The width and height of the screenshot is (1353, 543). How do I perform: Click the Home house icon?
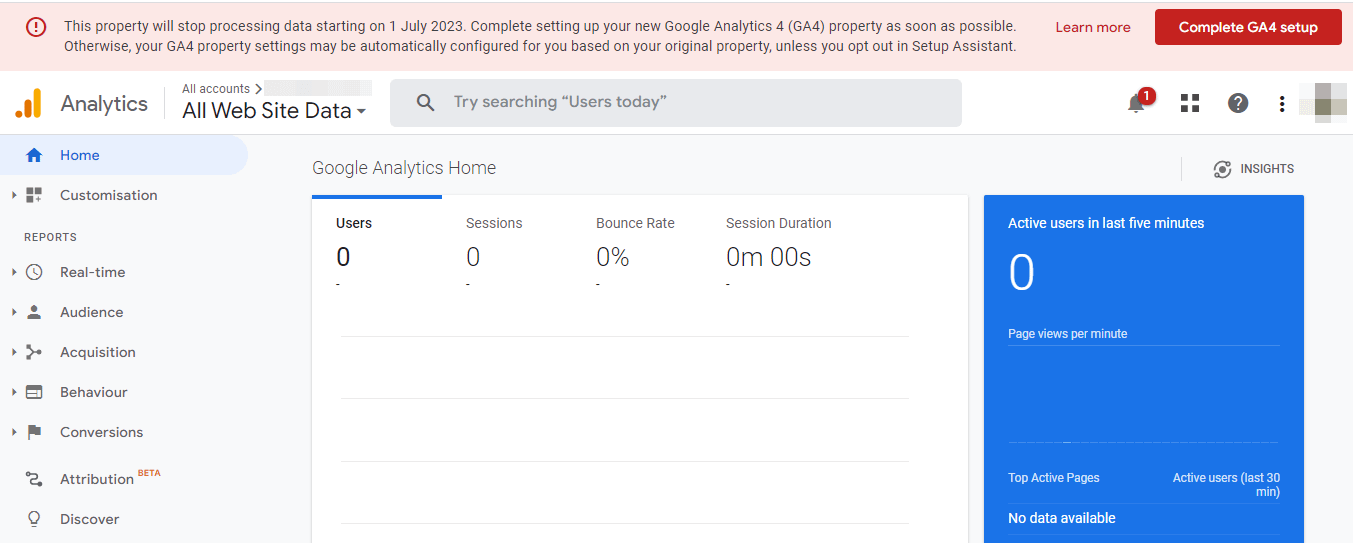pyautogui.click(x=34, y=155)
